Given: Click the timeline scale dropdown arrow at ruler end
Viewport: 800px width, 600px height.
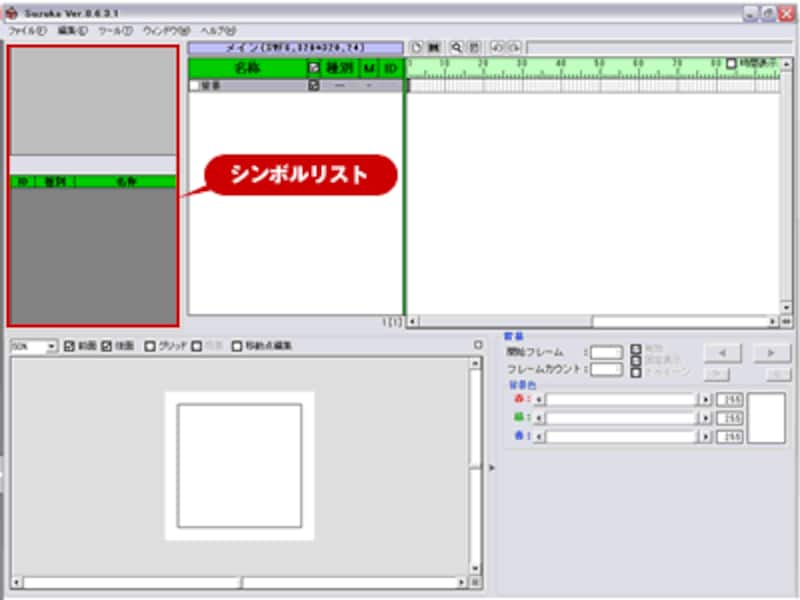Looking at the screenshot, I should [786, 64].
